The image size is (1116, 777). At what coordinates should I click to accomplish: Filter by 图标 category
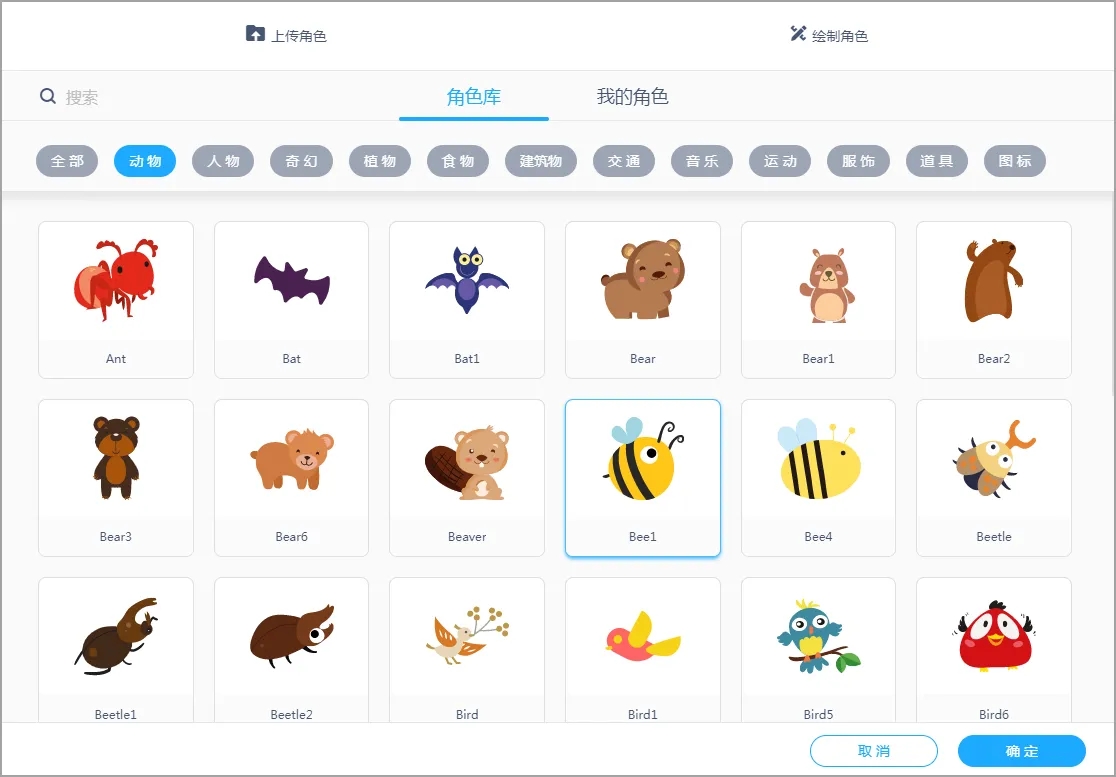[1014, 161]
